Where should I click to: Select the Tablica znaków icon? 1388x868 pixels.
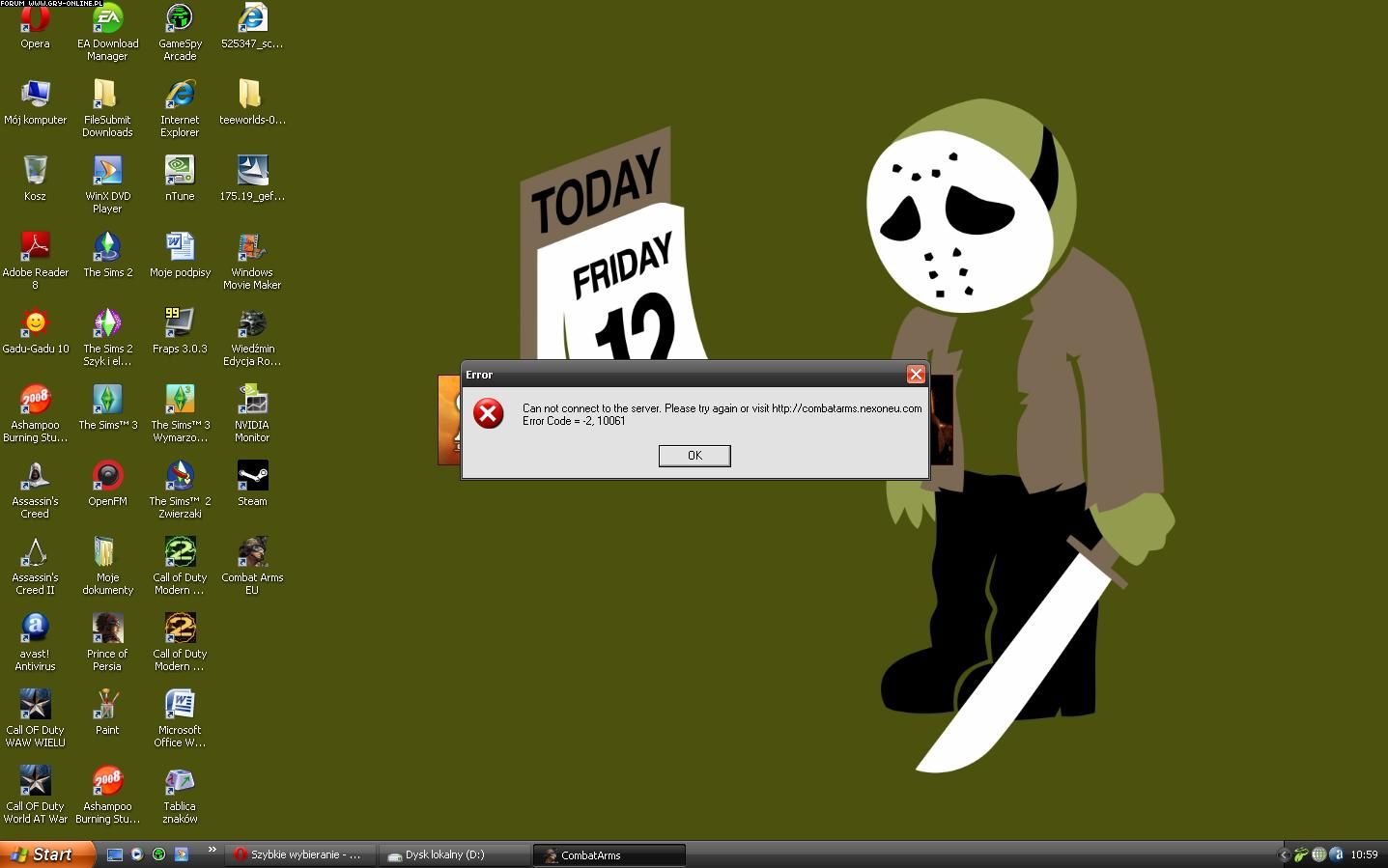[x=180, y=795]
